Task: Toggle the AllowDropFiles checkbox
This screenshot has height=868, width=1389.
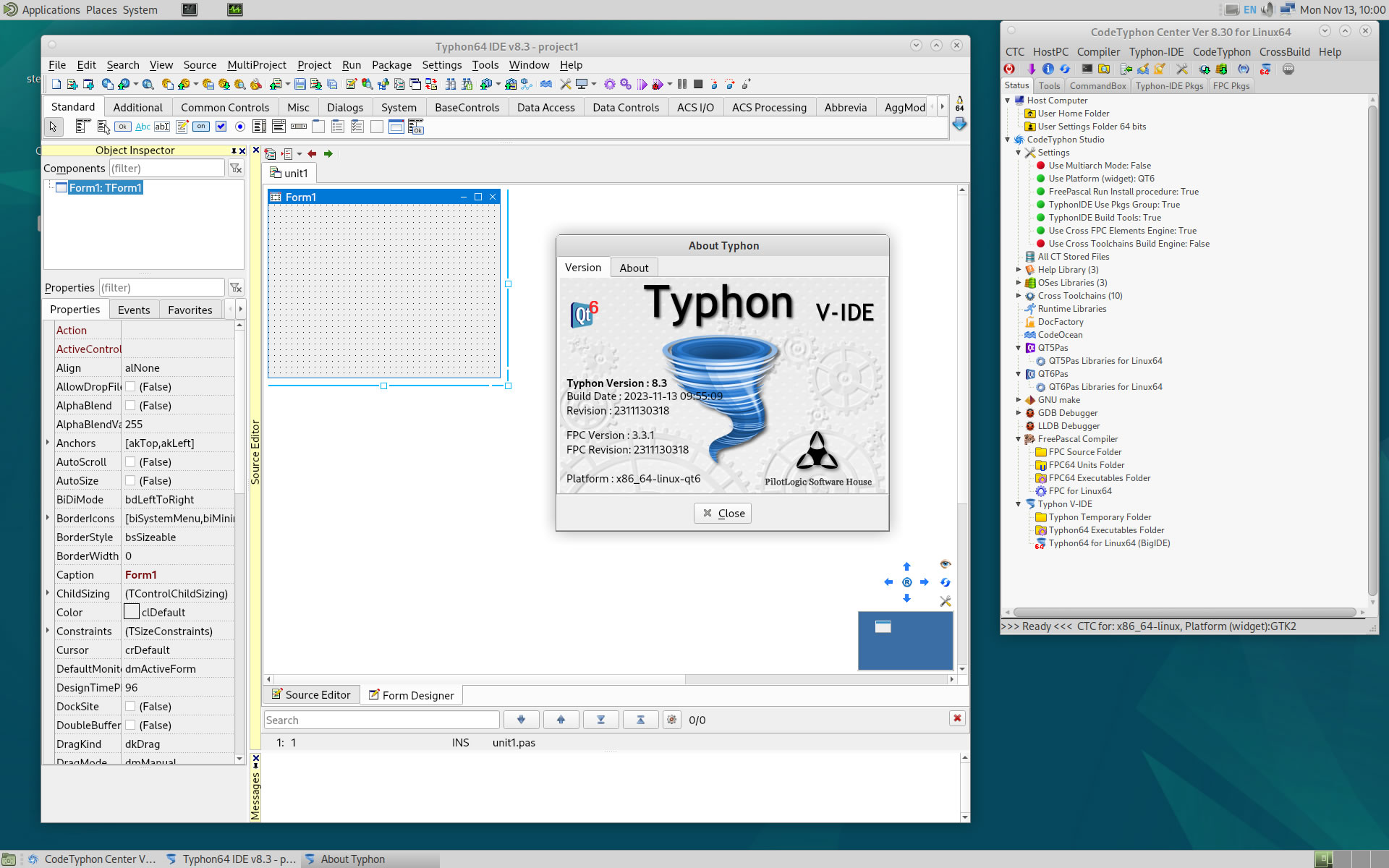Action: 130,387
